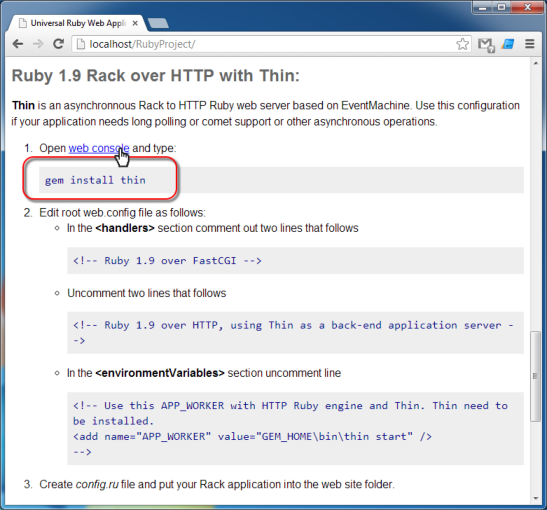The image size is (547, 510).
Task: Go forward to the next page
Action: coord(38,44)
